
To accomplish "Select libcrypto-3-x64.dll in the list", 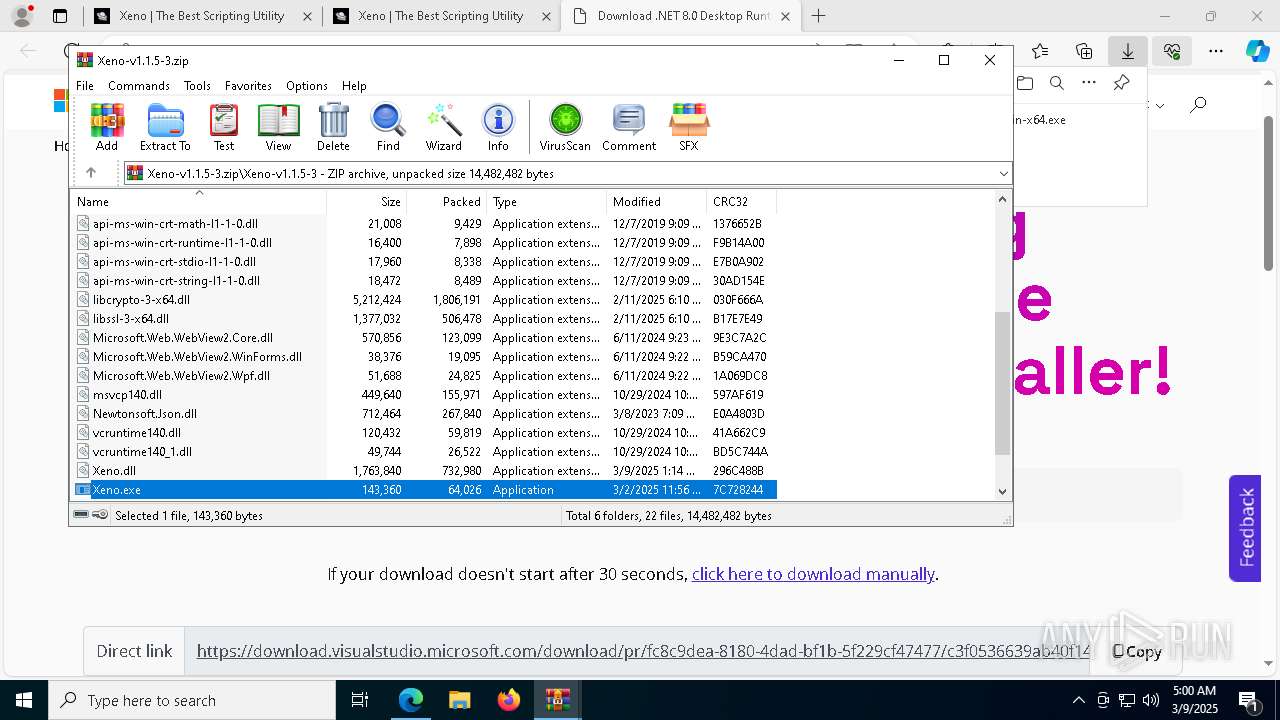I will (x=424, y=300).
